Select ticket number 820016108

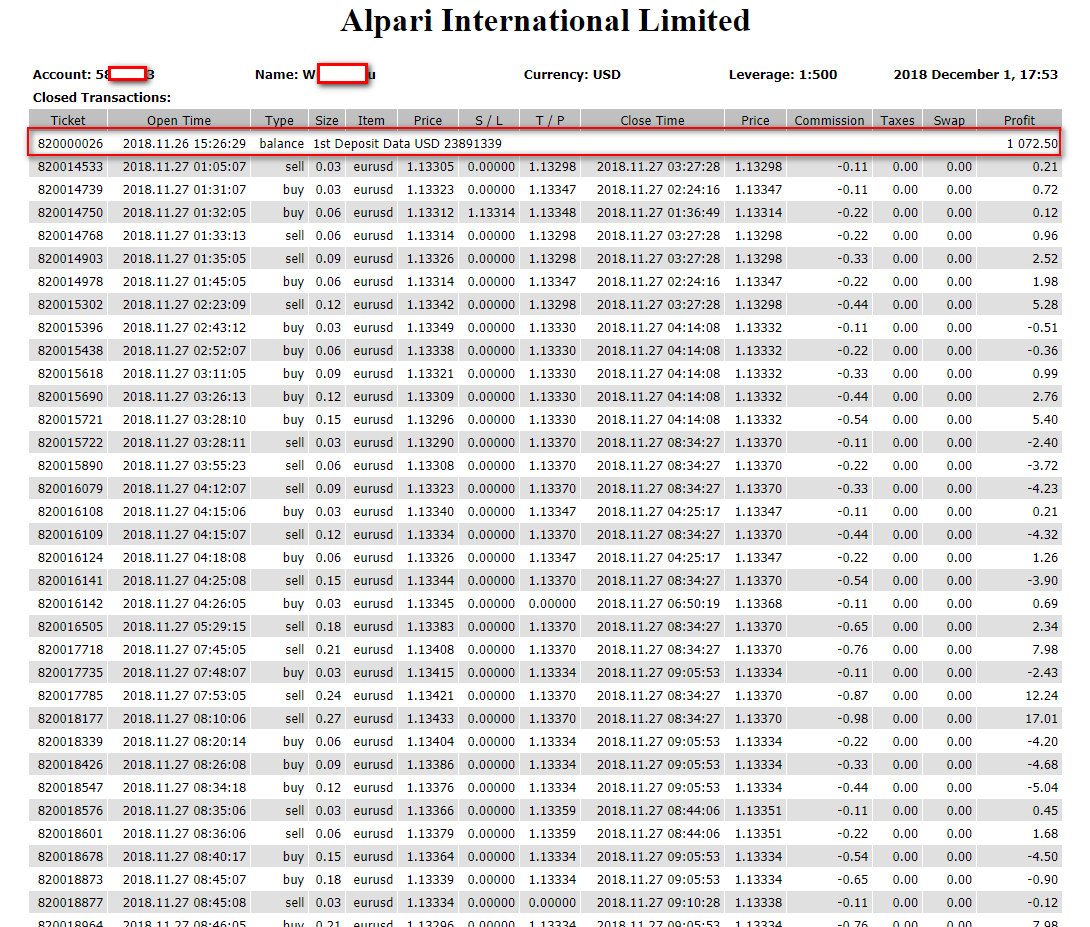(70, 511)
